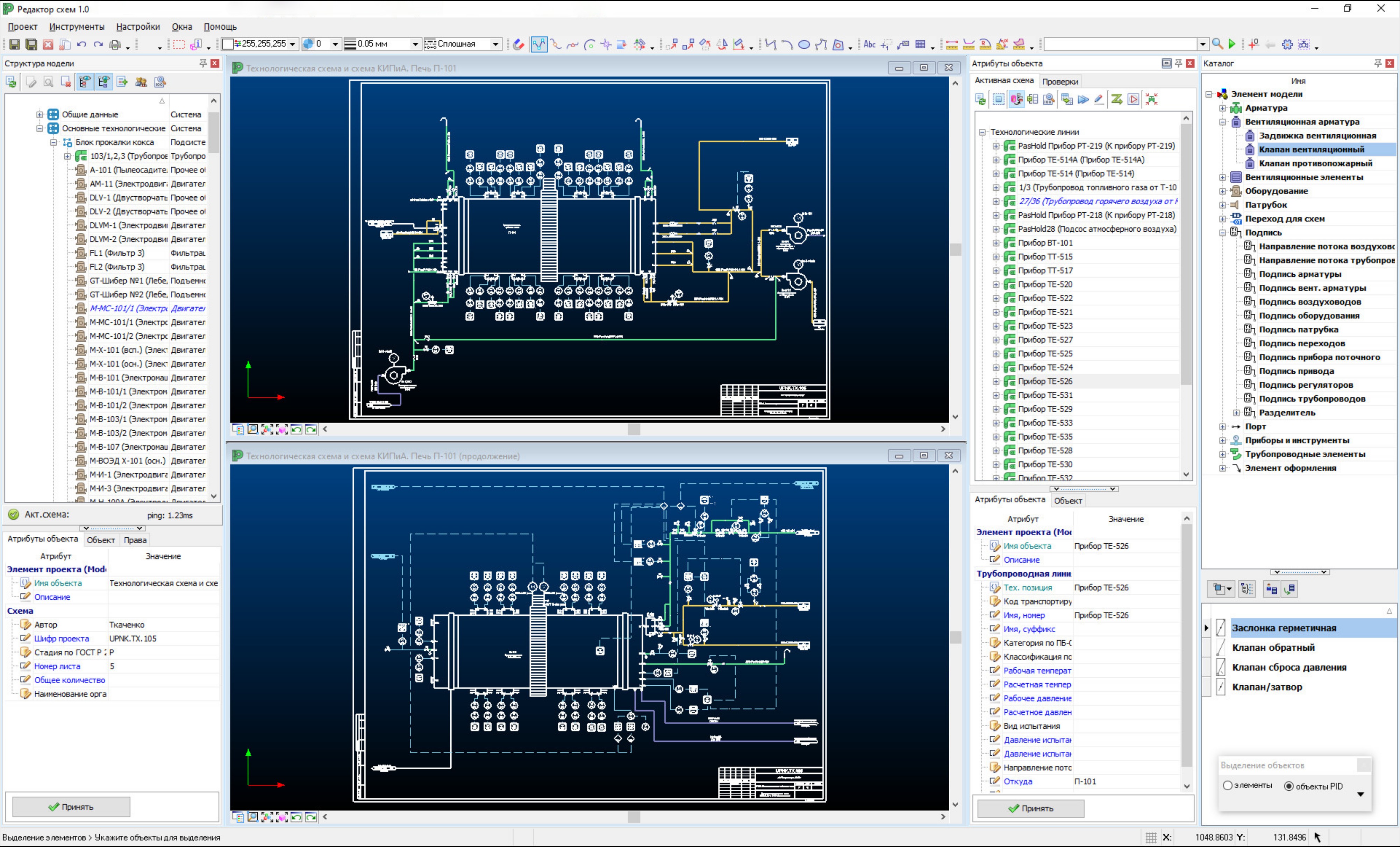Click the undo arrow icon
1400x847 pixels.
coord(81,44)
